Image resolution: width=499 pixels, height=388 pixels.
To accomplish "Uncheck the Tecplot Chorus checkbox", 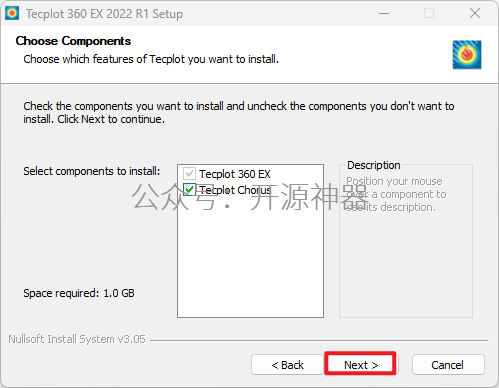I will pos(189,189).
